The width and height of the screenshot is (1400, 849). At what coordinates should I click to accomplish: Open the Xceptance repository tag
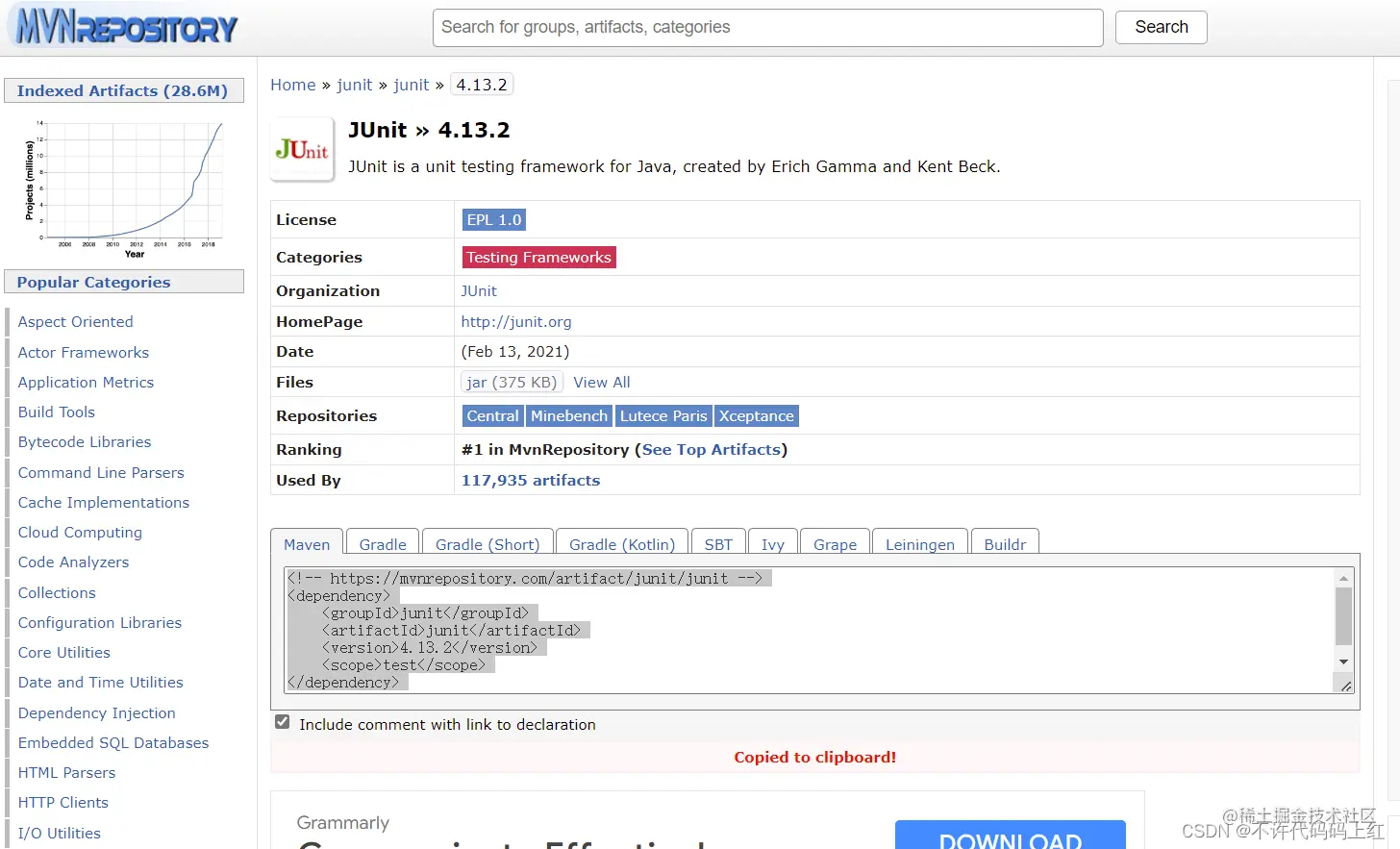click(757, 415)
